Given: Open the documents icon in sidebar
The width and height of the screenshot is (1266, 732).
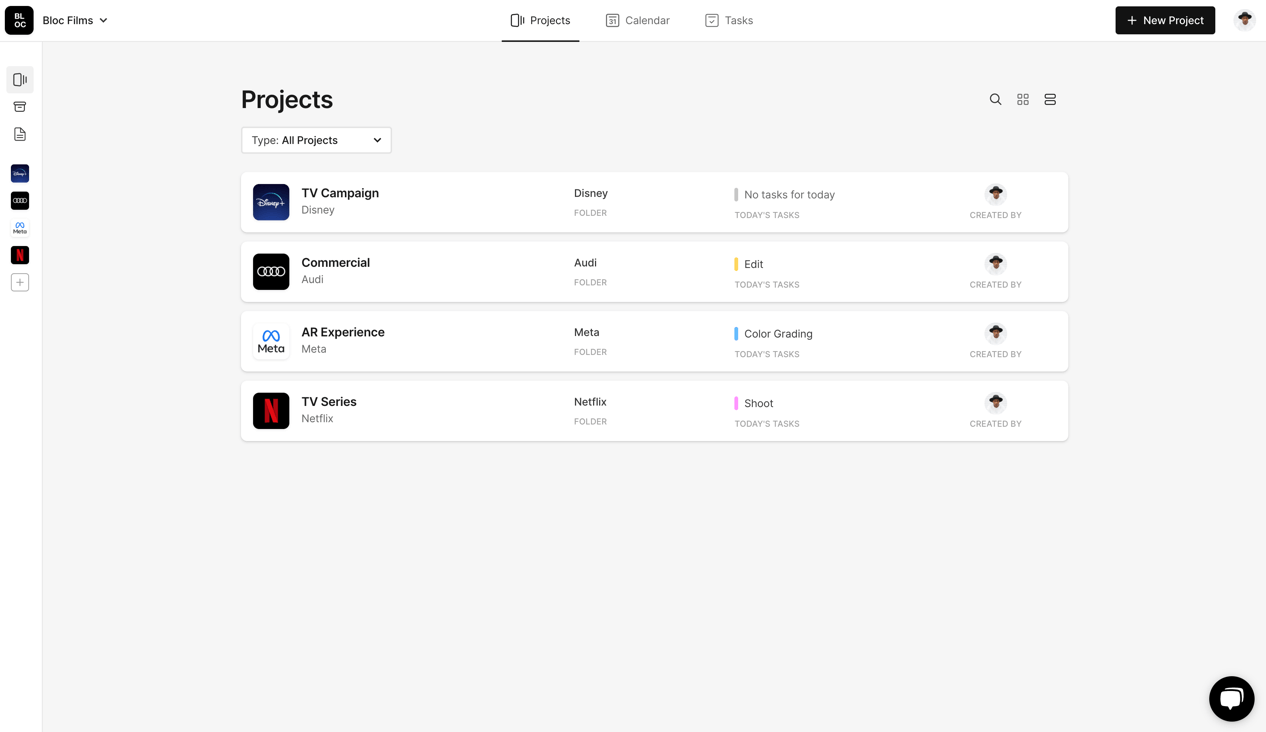Looking at the screenshot, I should 20,134.
